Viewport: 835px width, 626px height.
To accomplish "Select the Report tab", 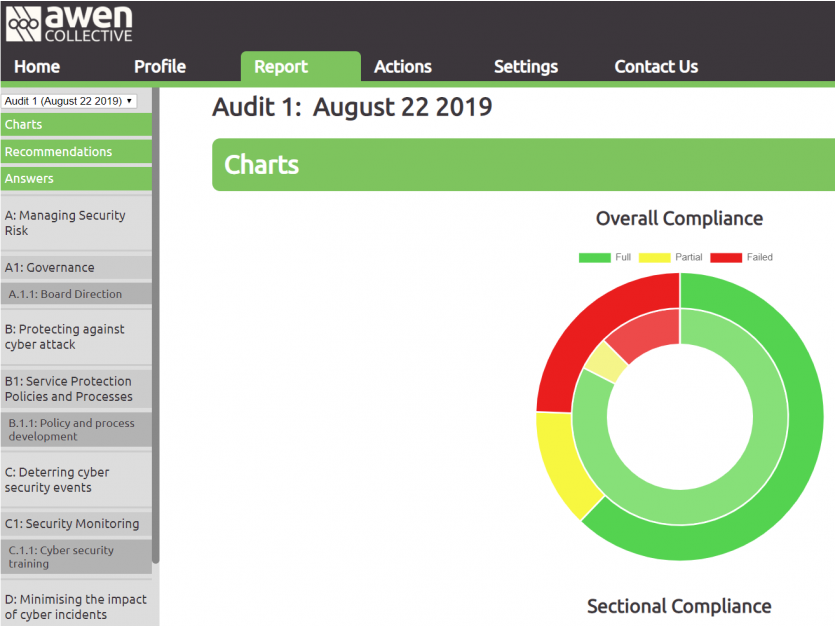I will 300,67.
